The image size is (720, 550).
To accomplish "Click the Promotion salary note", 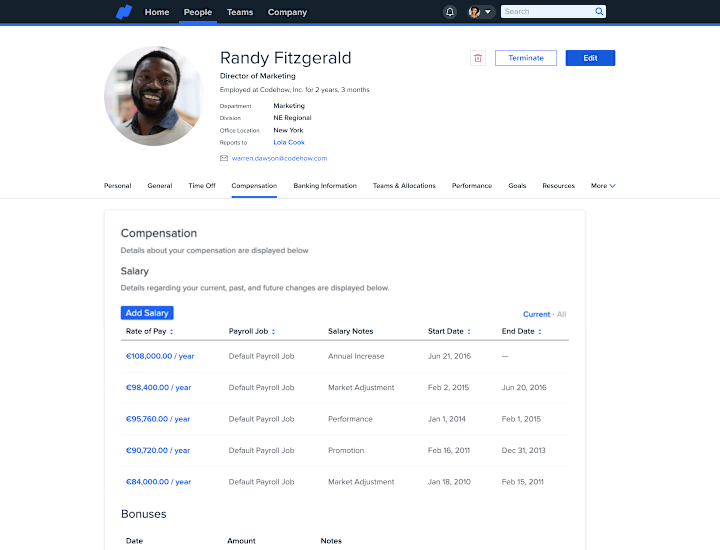I will (x=346, y=451).
